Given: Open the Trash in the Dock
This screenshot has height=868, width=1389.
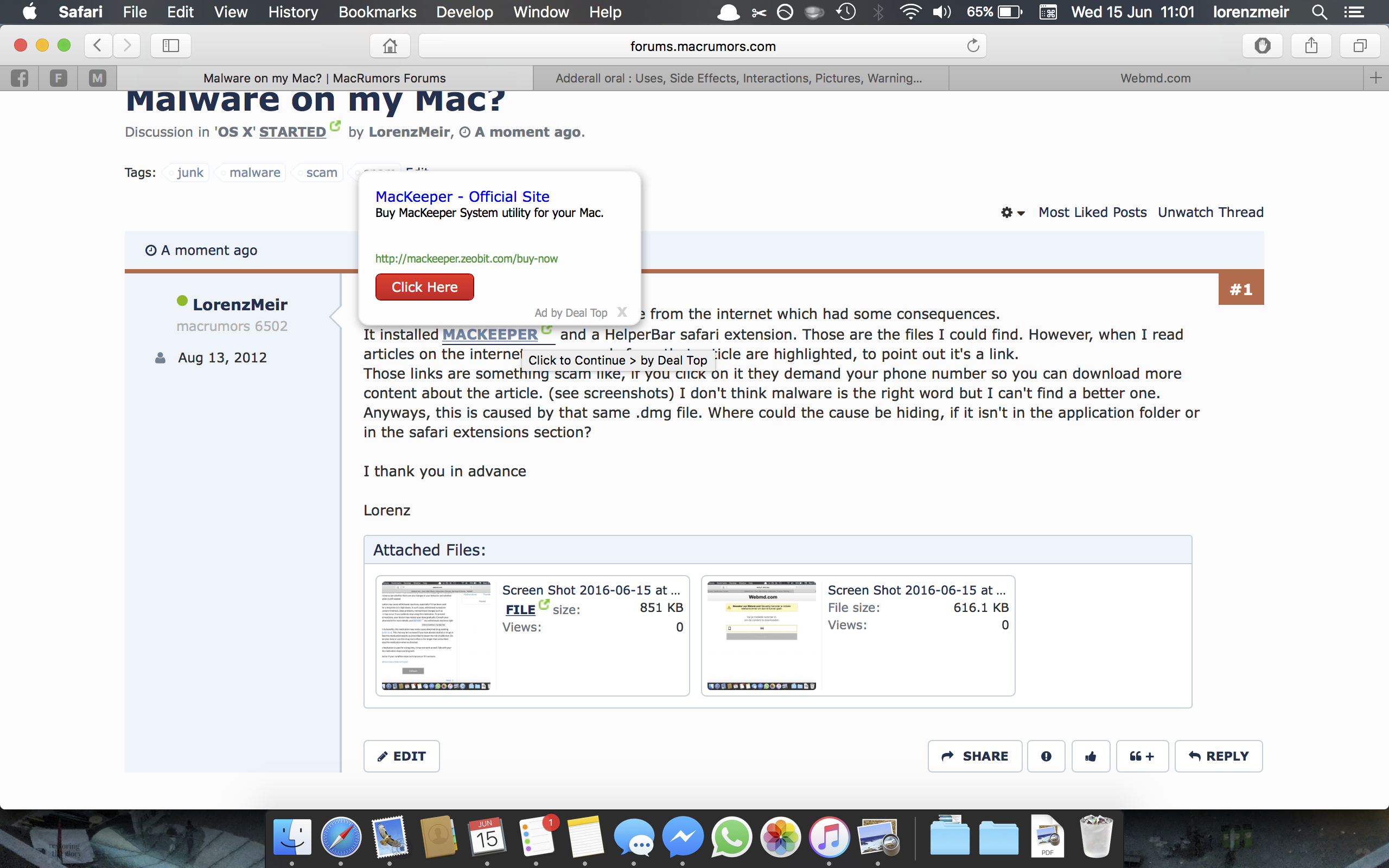Looking at the screenshot, I should 1096,836.
